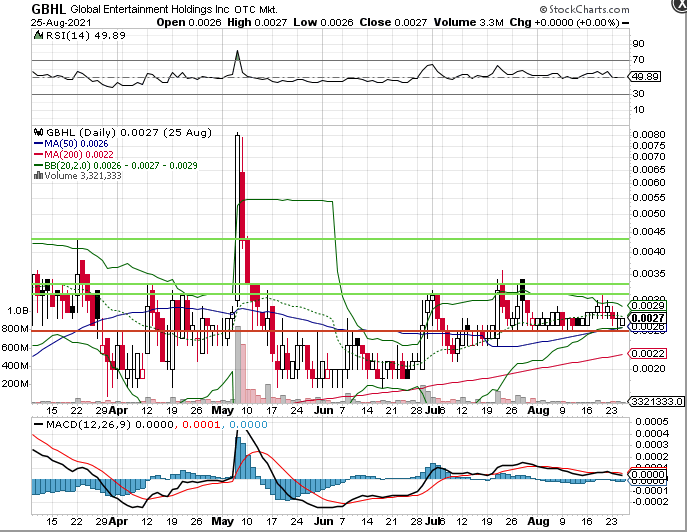
Task: Click the volume bars icon beside Volume 3,321,333
Action: pyautogui.click(x=39, y=176)
